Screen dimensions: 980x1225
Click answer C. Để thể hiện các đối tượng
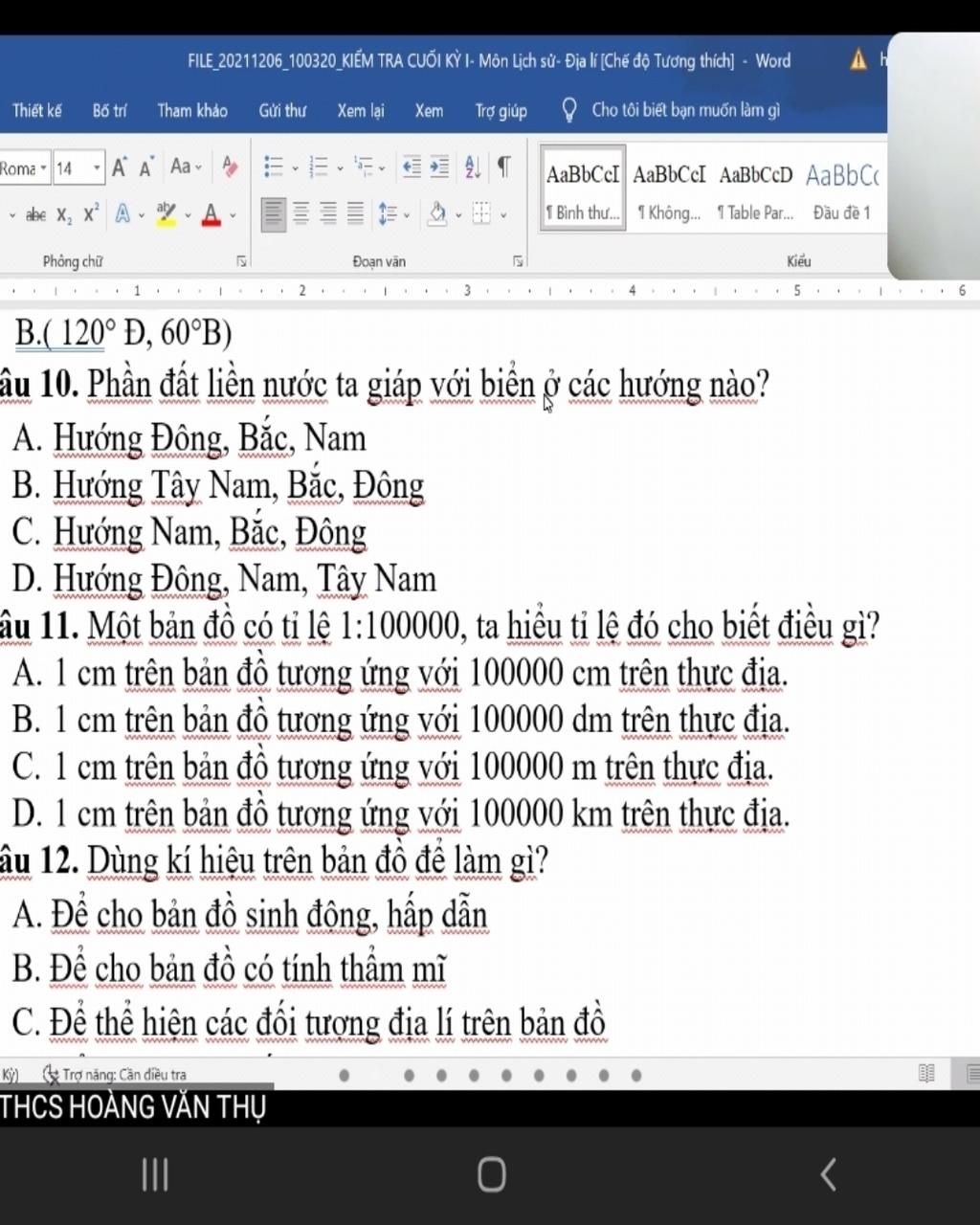(x=309, y=1021)
